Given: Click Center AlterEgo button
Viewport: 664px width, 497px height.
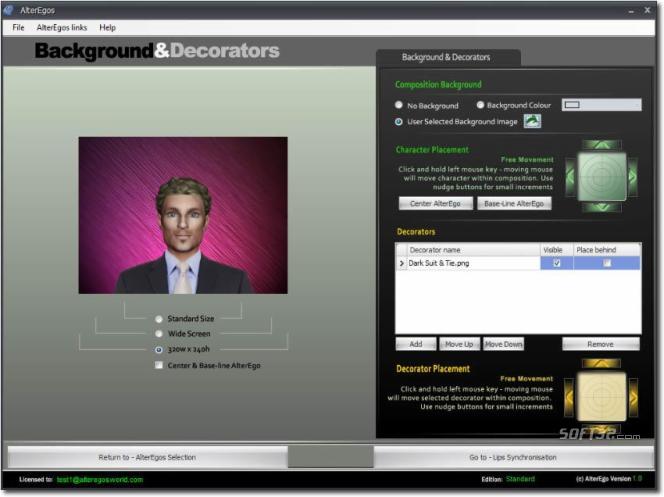Looking at the screenshot, I should 435,204.
